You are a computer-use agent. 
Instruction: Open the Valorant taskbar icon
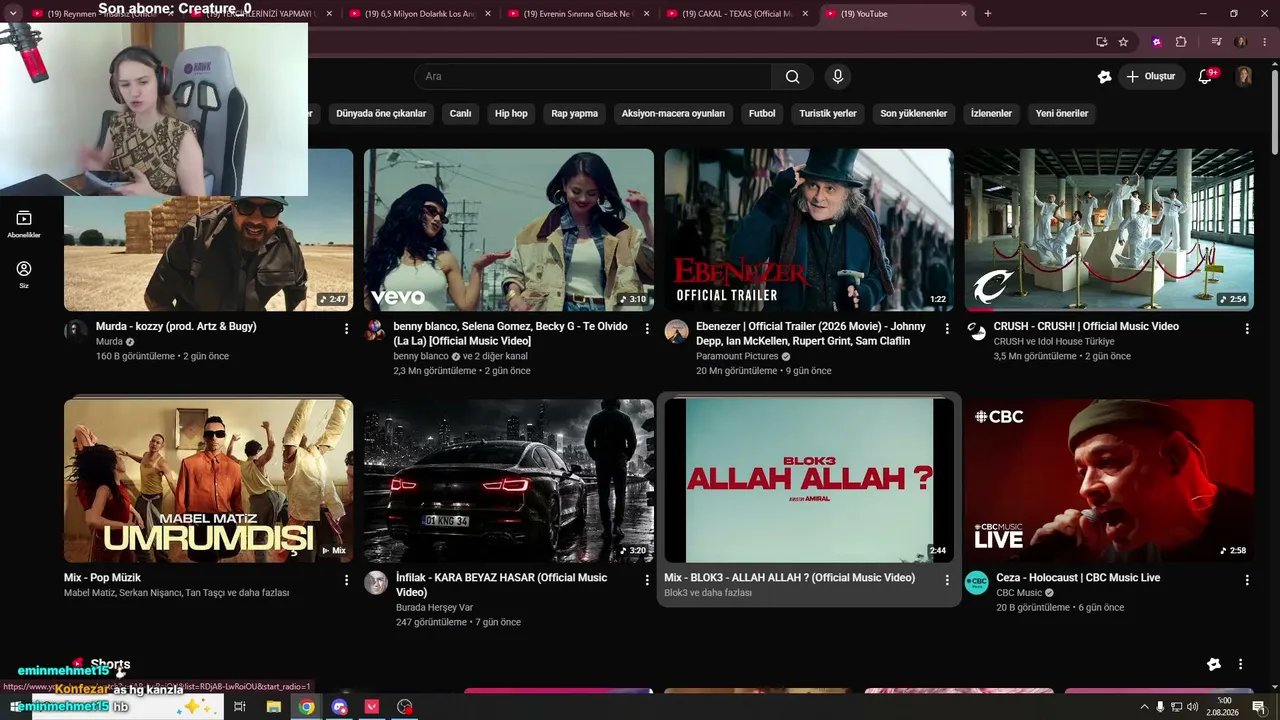point(372,706)
